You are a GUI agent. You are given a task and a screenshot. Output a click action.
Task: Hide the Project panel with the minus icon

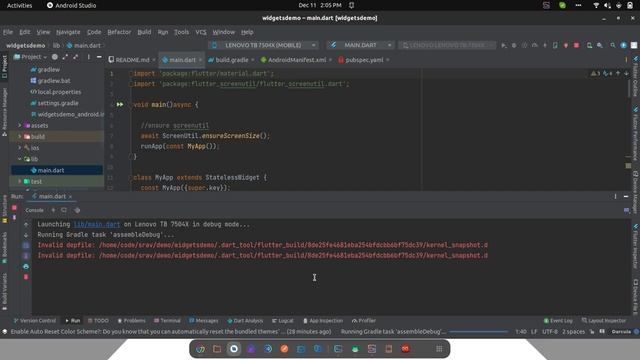pos(99,57)
